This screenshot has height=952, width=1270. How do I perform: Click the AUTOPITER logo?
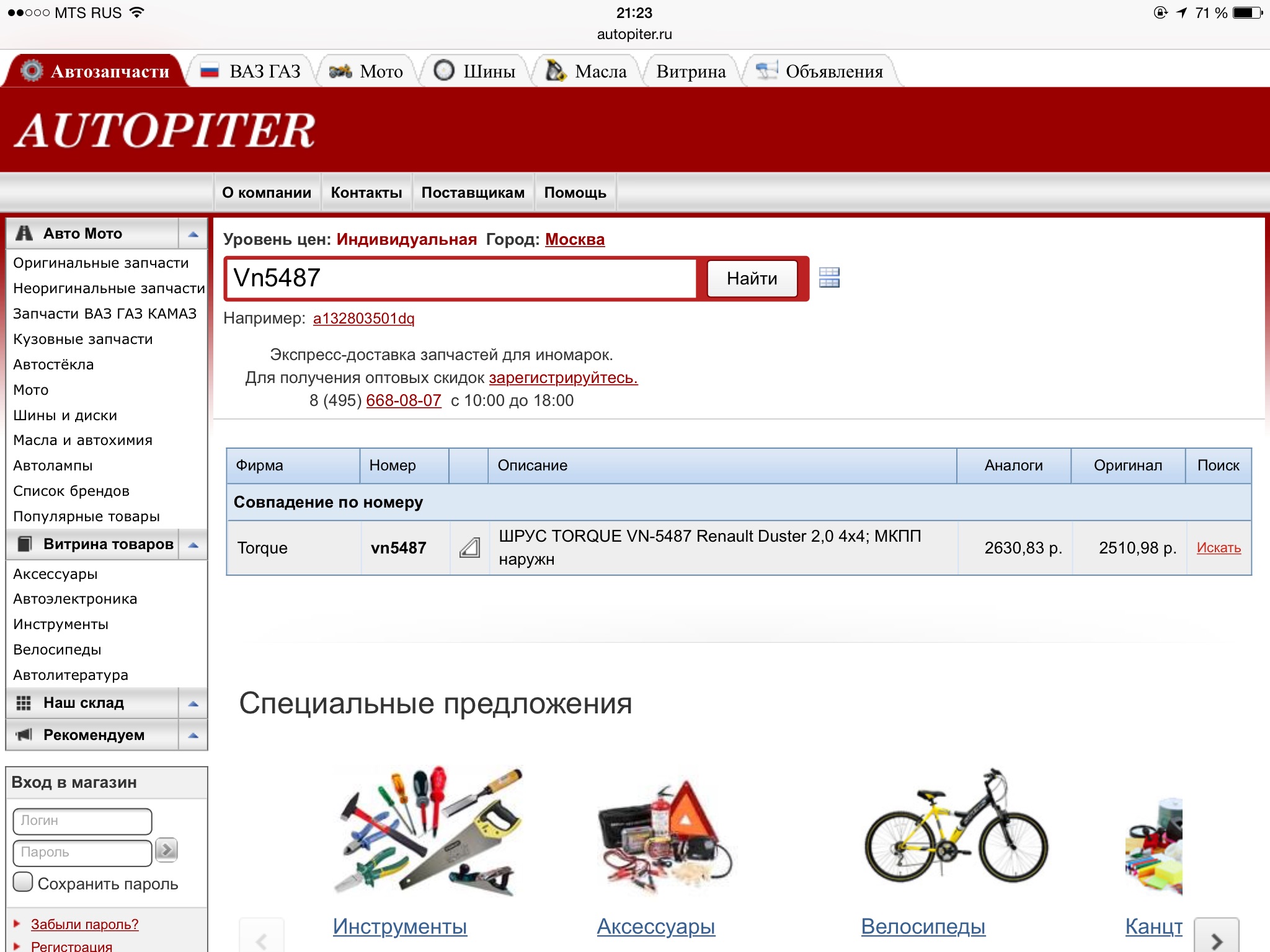[x=164, y=130]
